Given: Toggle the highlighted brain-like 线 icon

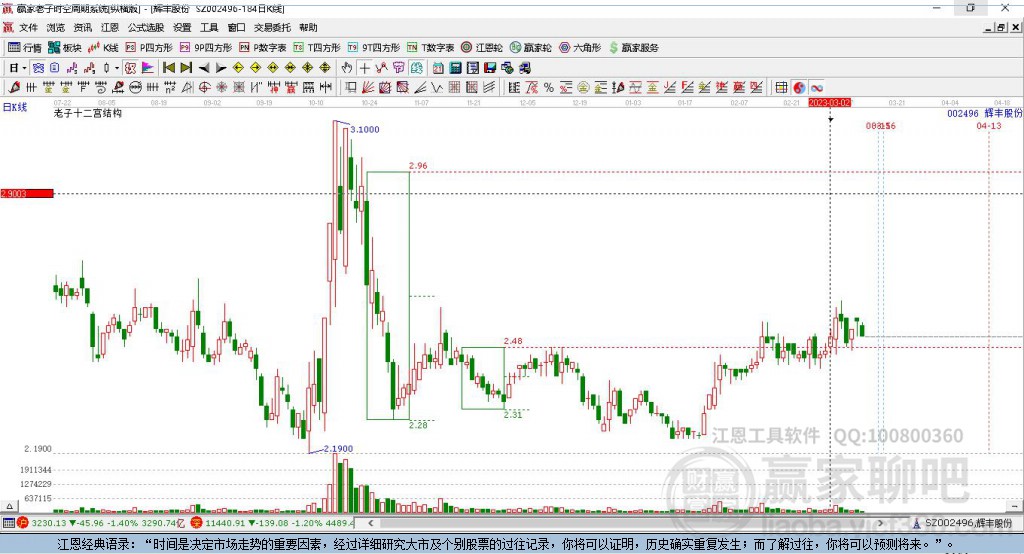Looking at the screenshot, I should 417,68.
